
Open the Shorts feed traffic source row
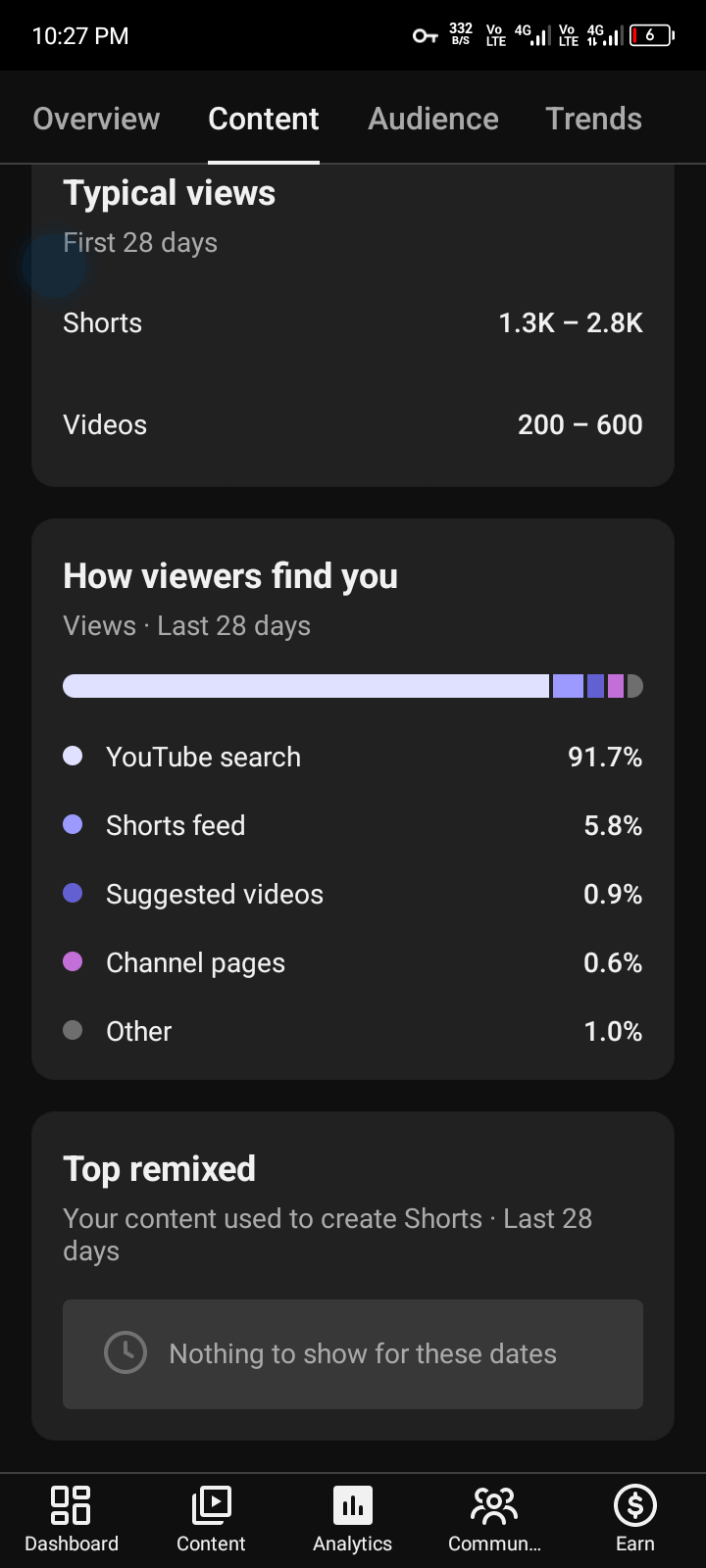click(353, 825)
